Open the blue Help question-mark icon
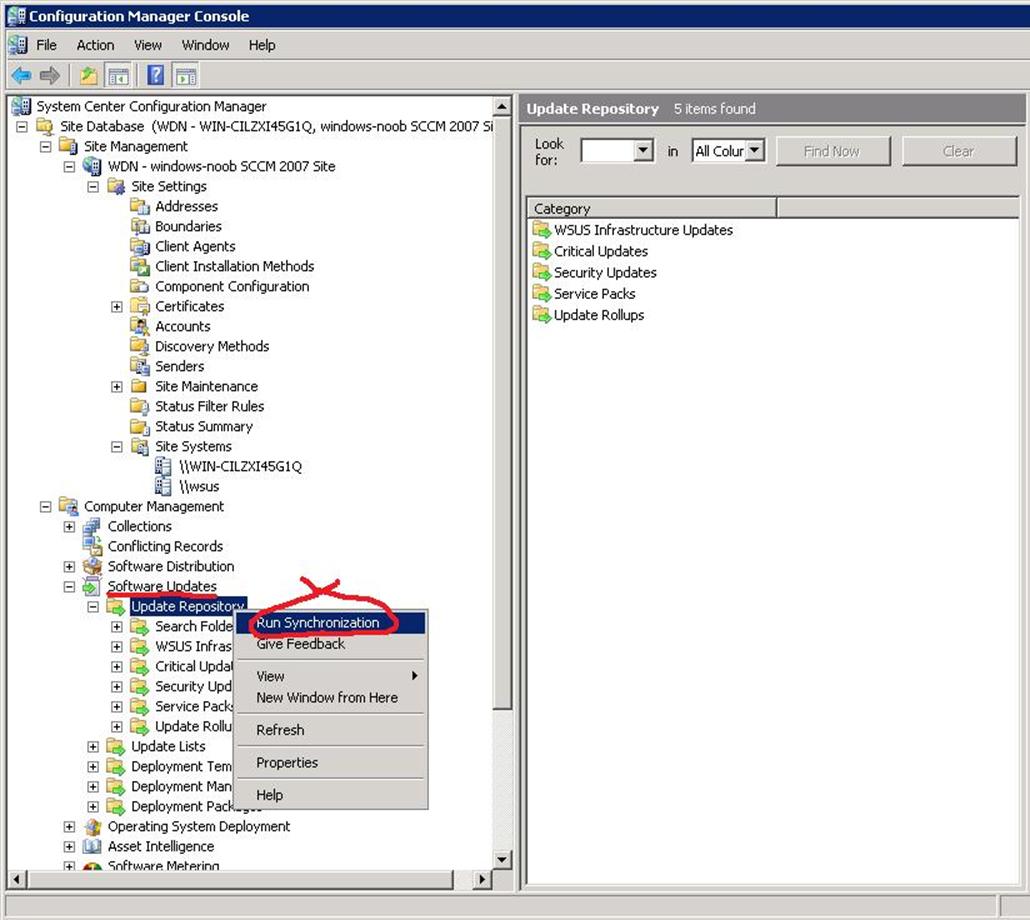 point(156,76)
